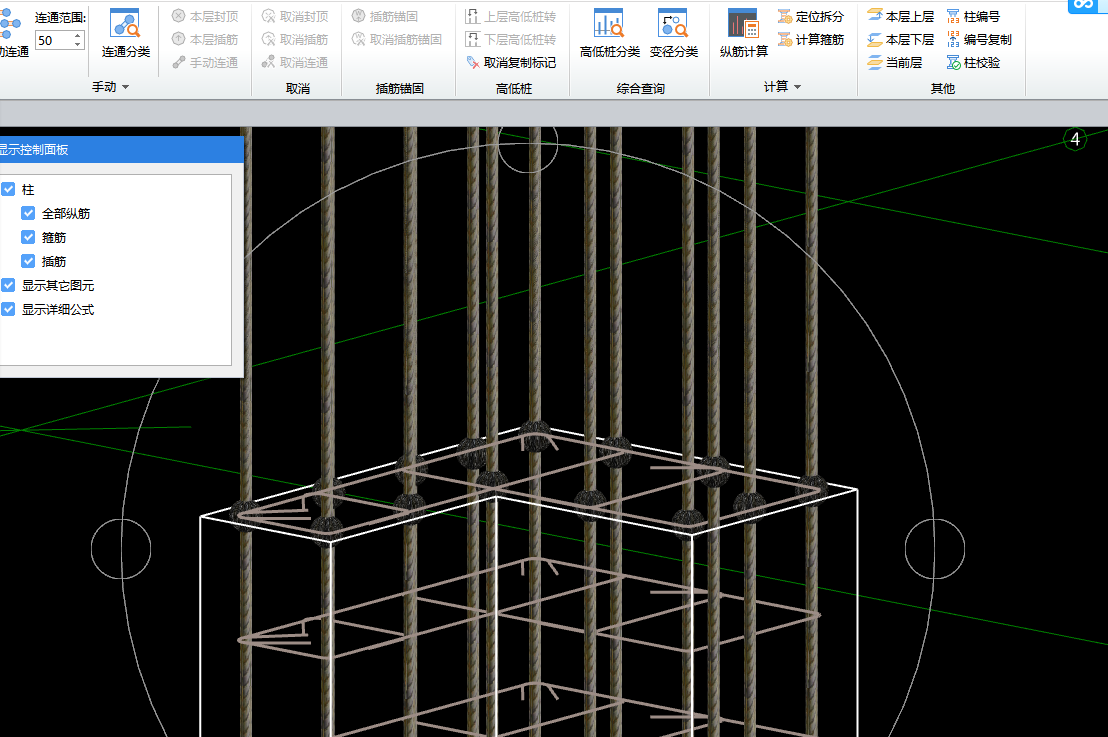Select the 本层上层 view option
The width and height of the screenshot is (1108, 737).
[900, 16]
